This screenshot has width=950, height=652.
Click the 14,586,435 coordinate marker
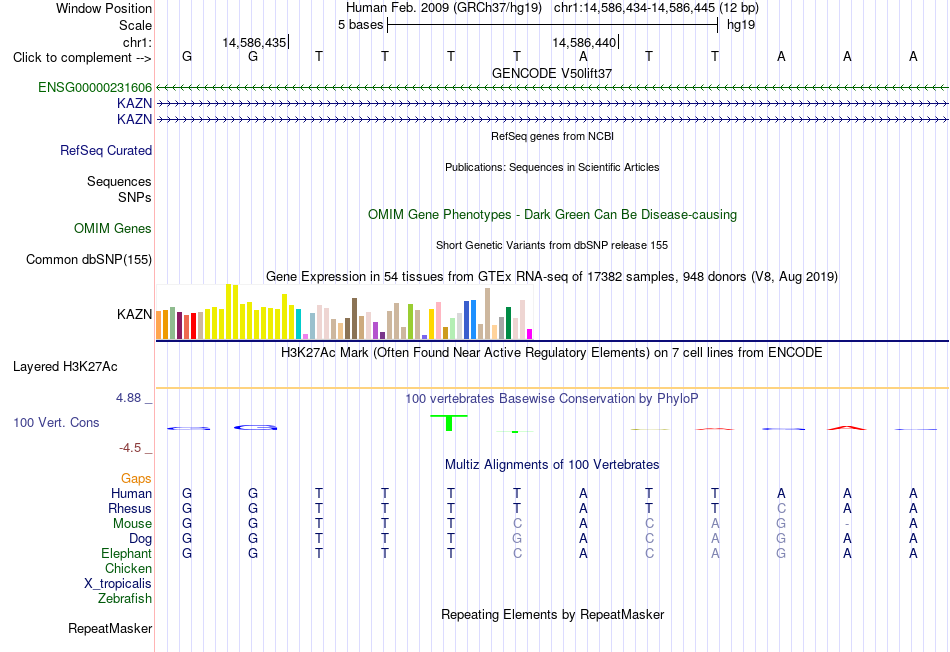pos(254,42)
